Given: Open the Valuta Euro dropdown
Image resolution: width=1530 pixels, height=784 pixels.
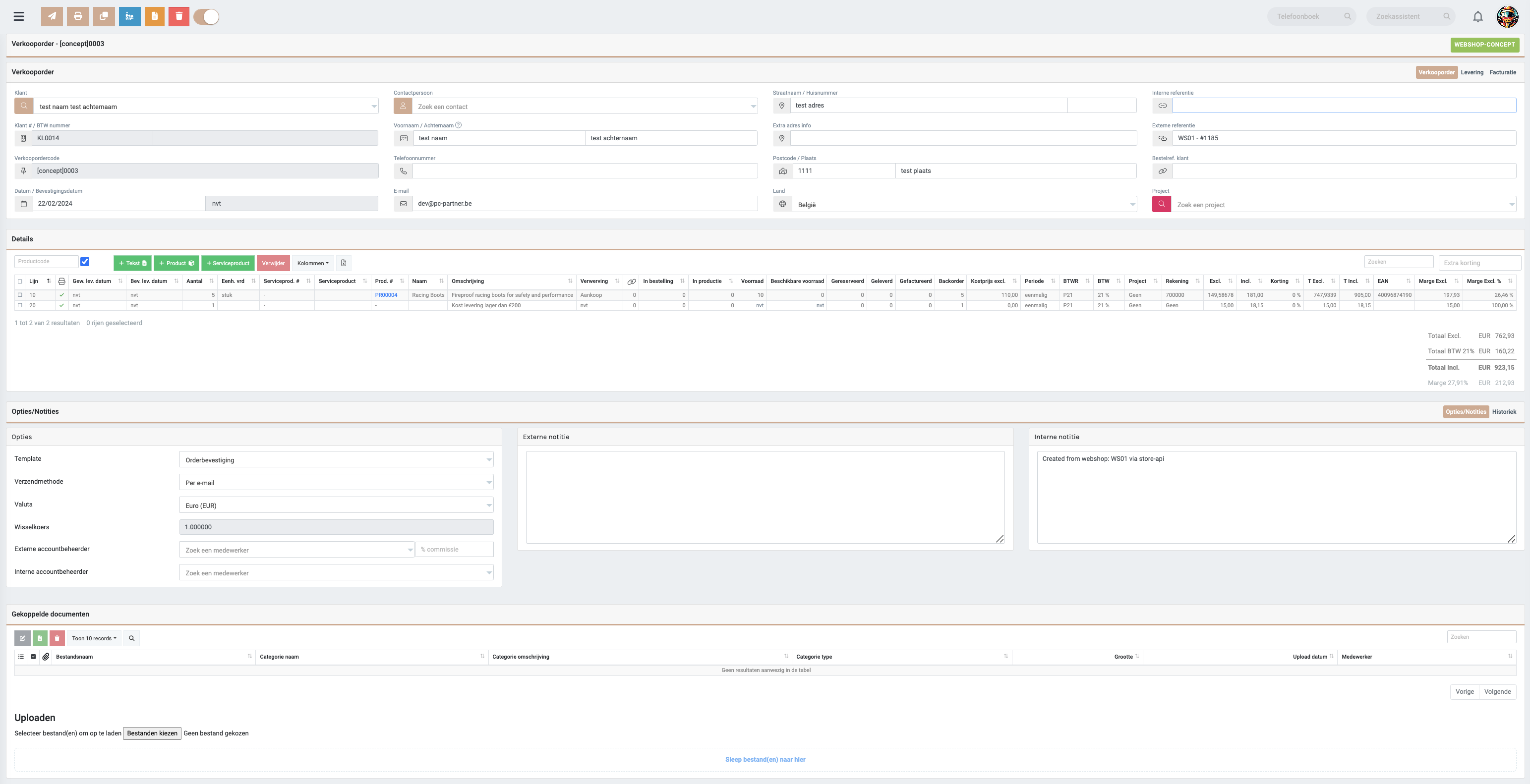Looking at the screenshot, I should [x=336, y=505].
